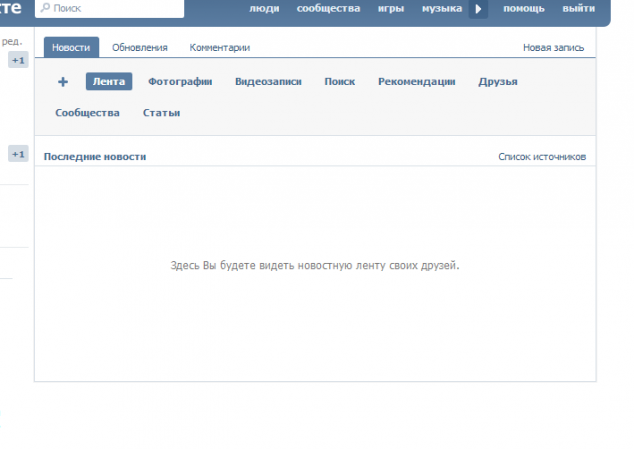The image size is (634, 449).
Task: Select the Сообщества filter
Action: pyautogui.click(x=87, y=112)
